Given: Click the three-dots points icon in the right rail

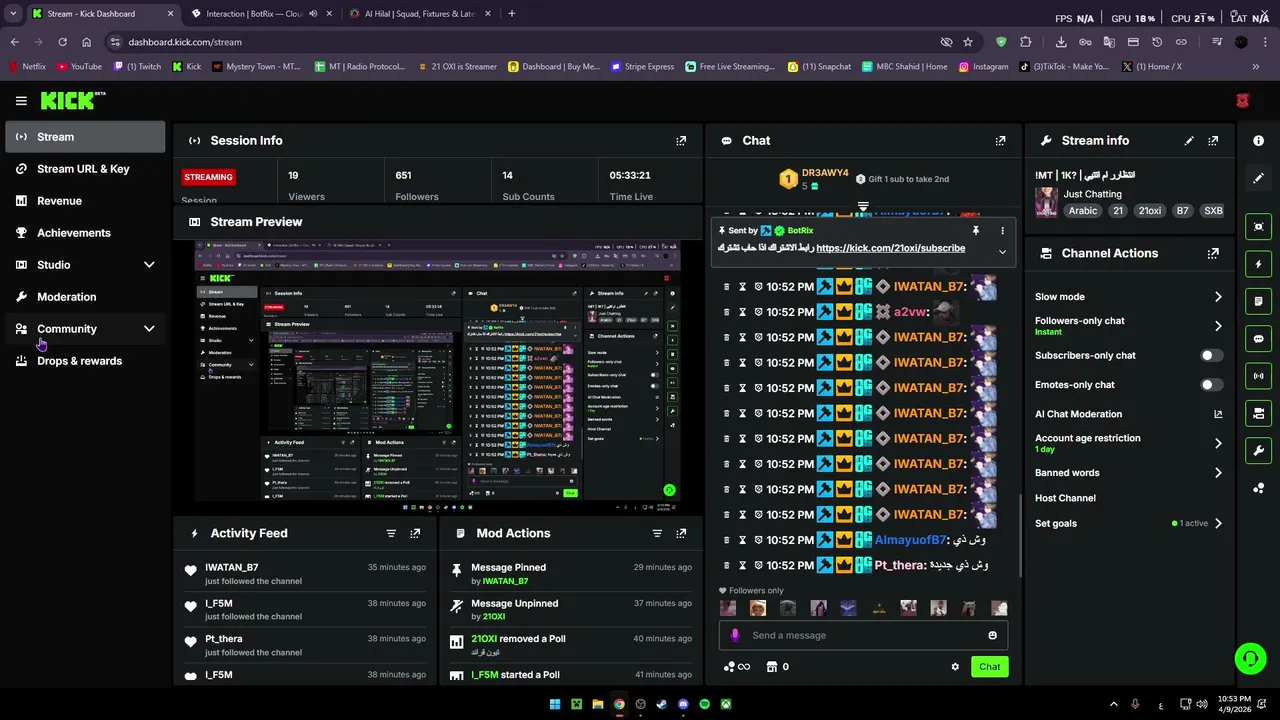Looking at the screenshot, I should tap(1259, 488).
